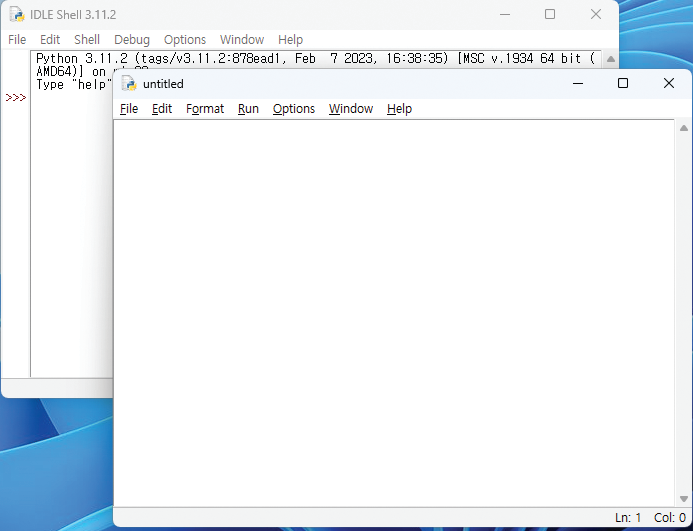Viewport: 693px width, 531px height.
Task: Open the editor's File menu
Action: 129,109
